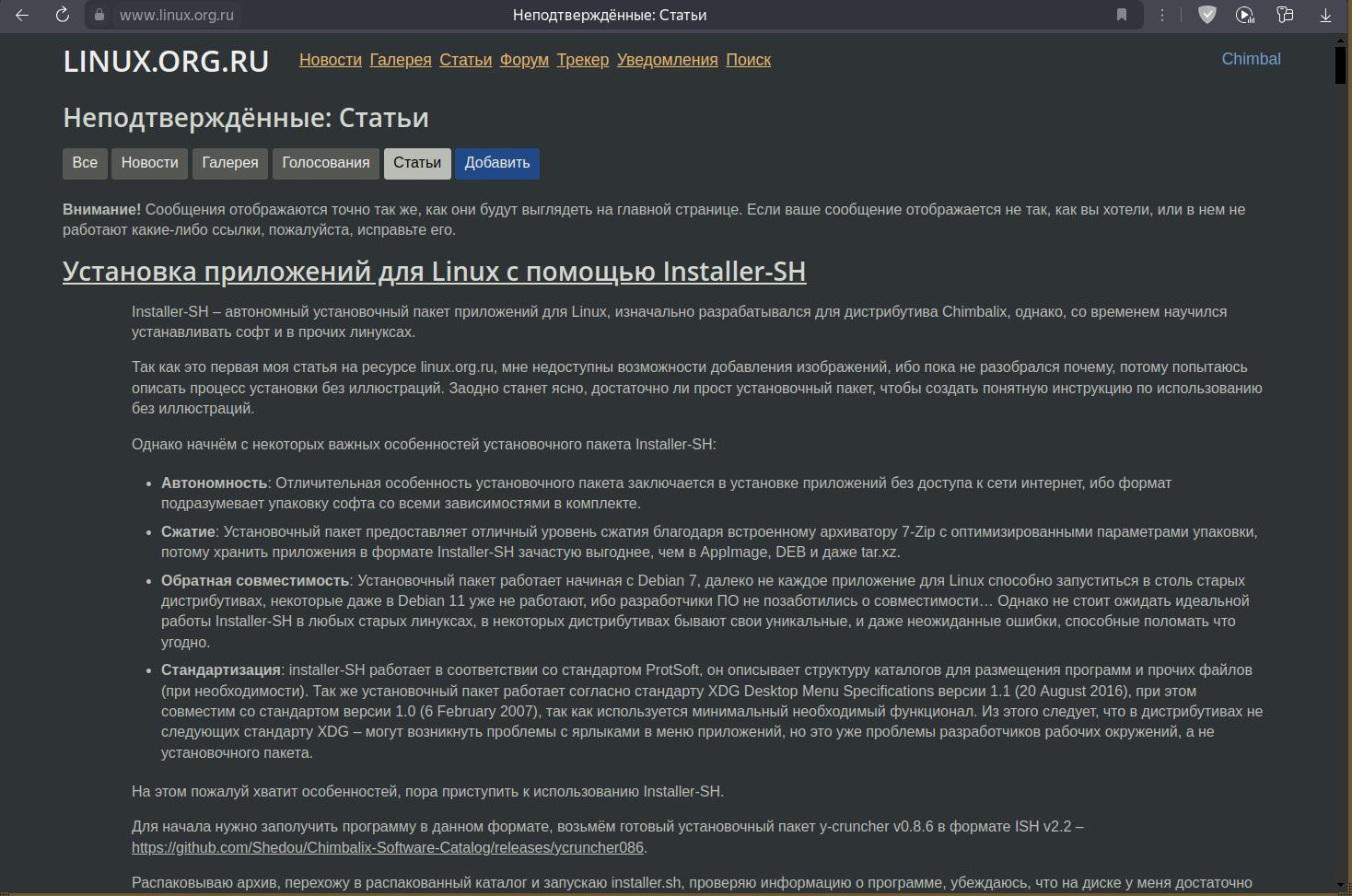Click the padlock site security icon
The width and height of the screenshot is (1352, 896).
click(100, 15)
